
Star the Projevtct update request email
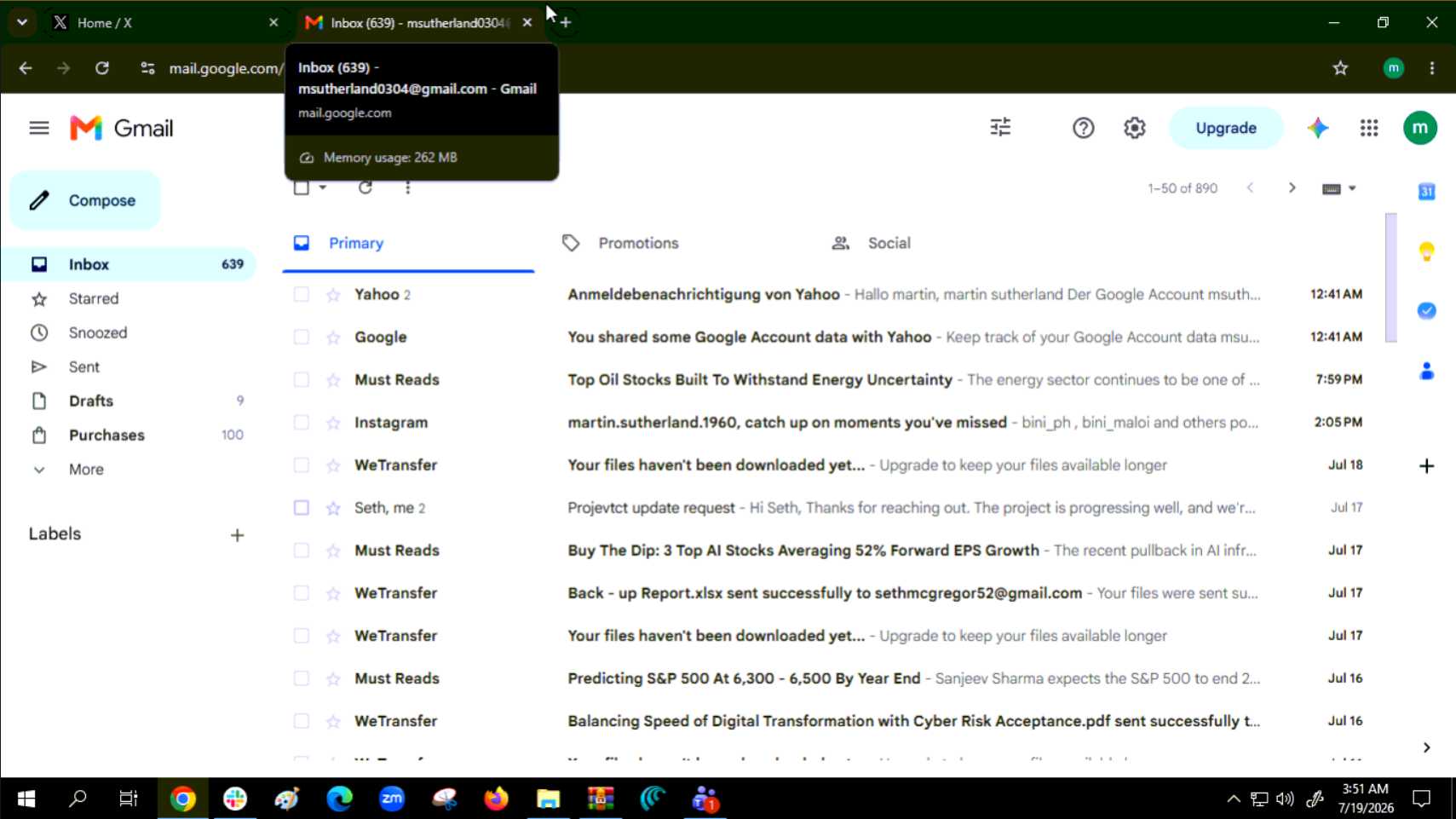point(333,508)
